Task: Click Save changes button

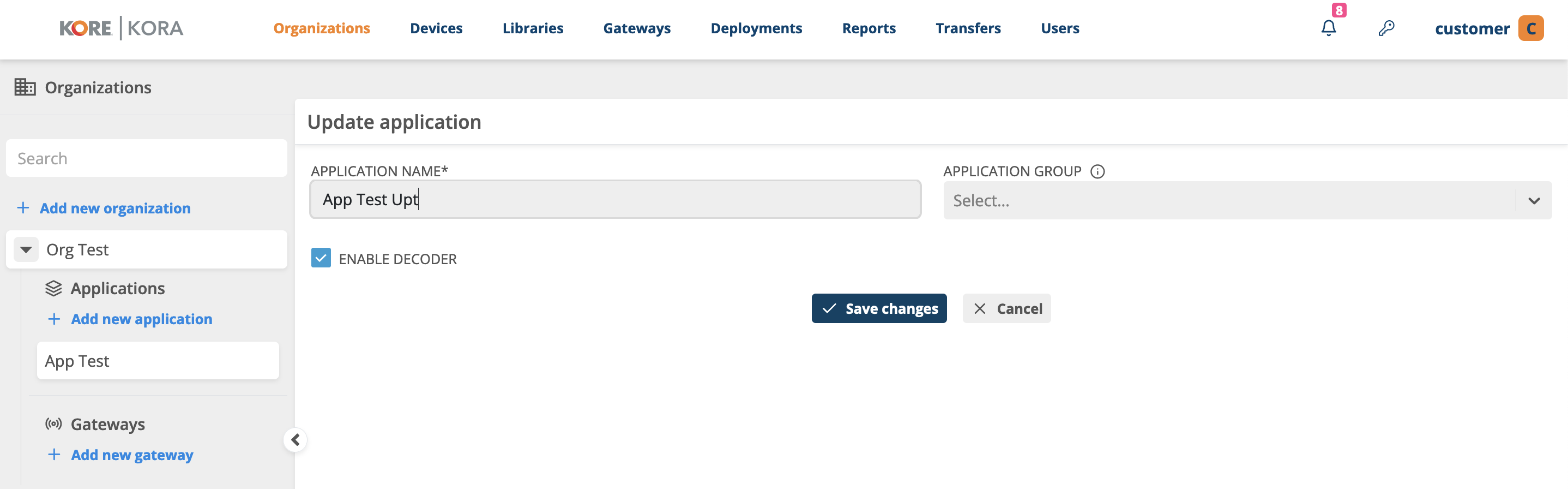Action: pyautogui.click(x=878, y=308)
